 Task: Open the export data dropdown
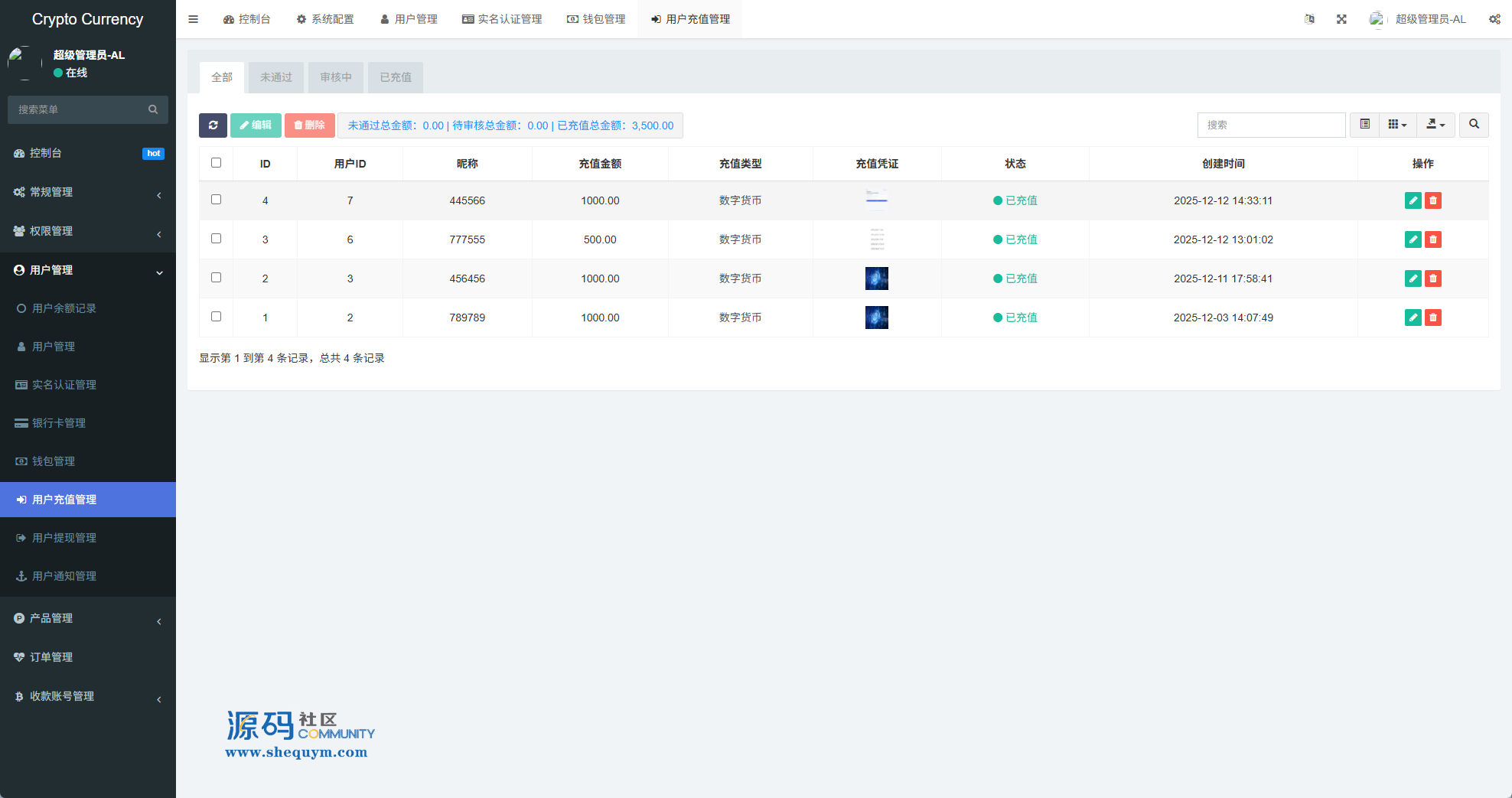tap(1435, 125)
